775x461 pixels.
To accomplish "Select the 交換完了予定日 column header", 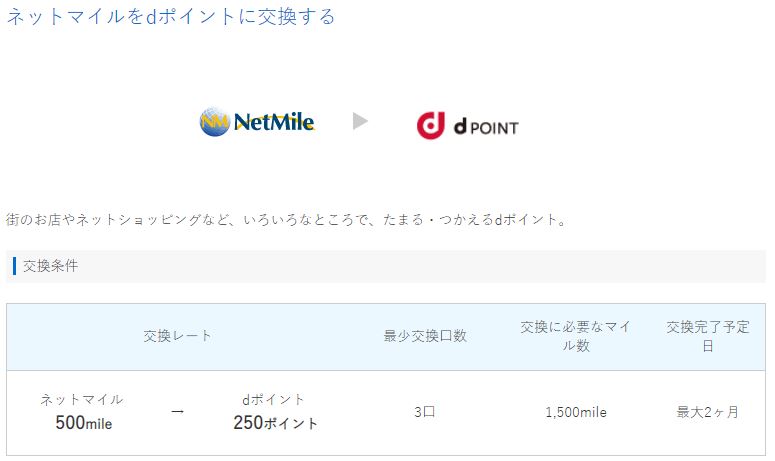I will point(708,336).
